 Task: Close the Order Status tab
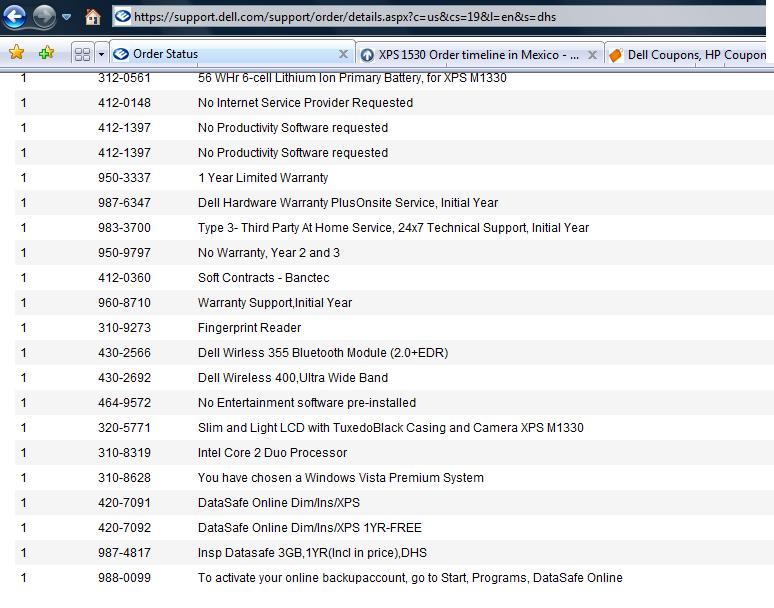[x=343, y=54]
